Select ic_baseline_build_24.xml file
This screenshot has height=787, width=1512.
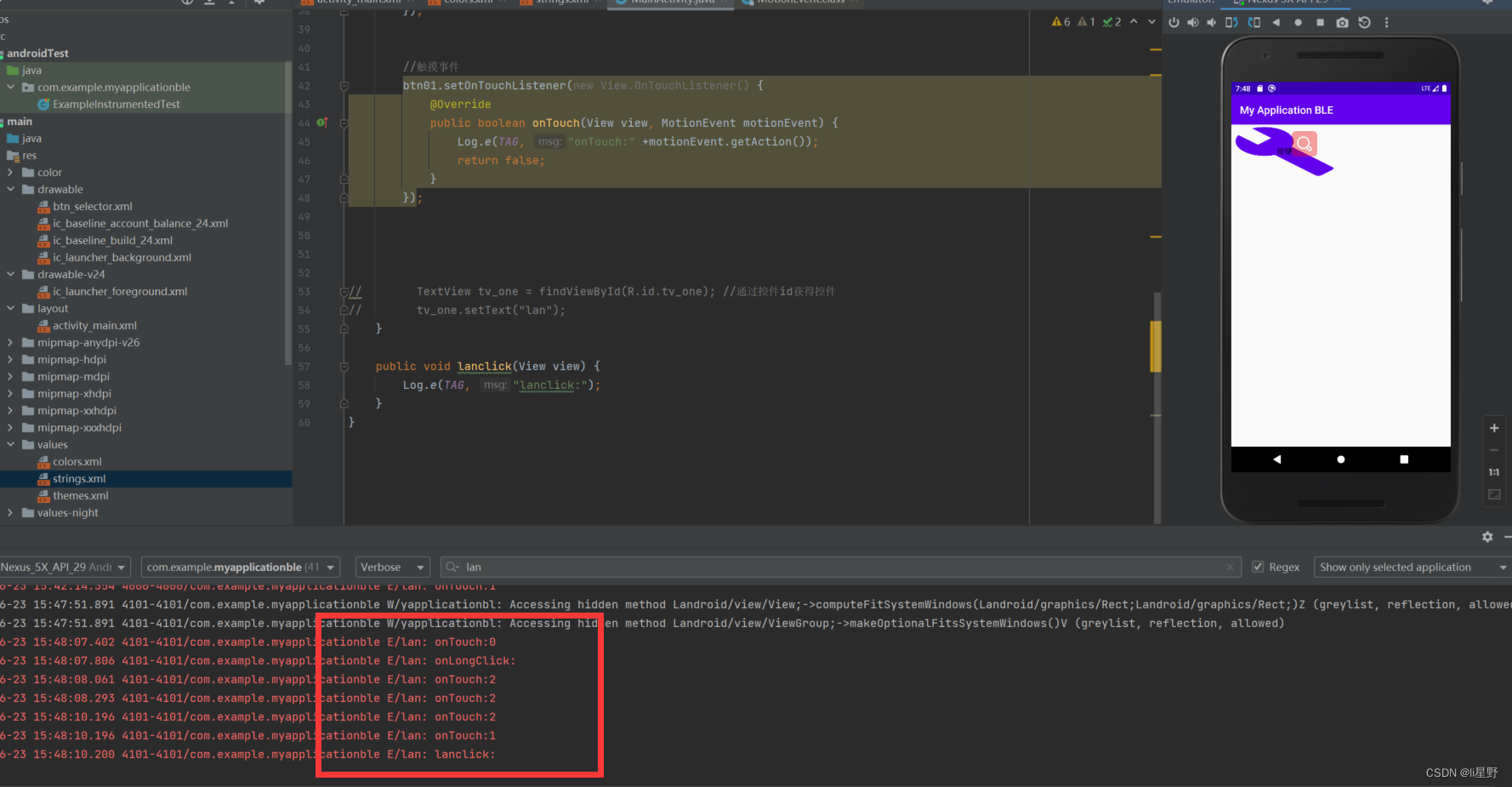(112, 240)
